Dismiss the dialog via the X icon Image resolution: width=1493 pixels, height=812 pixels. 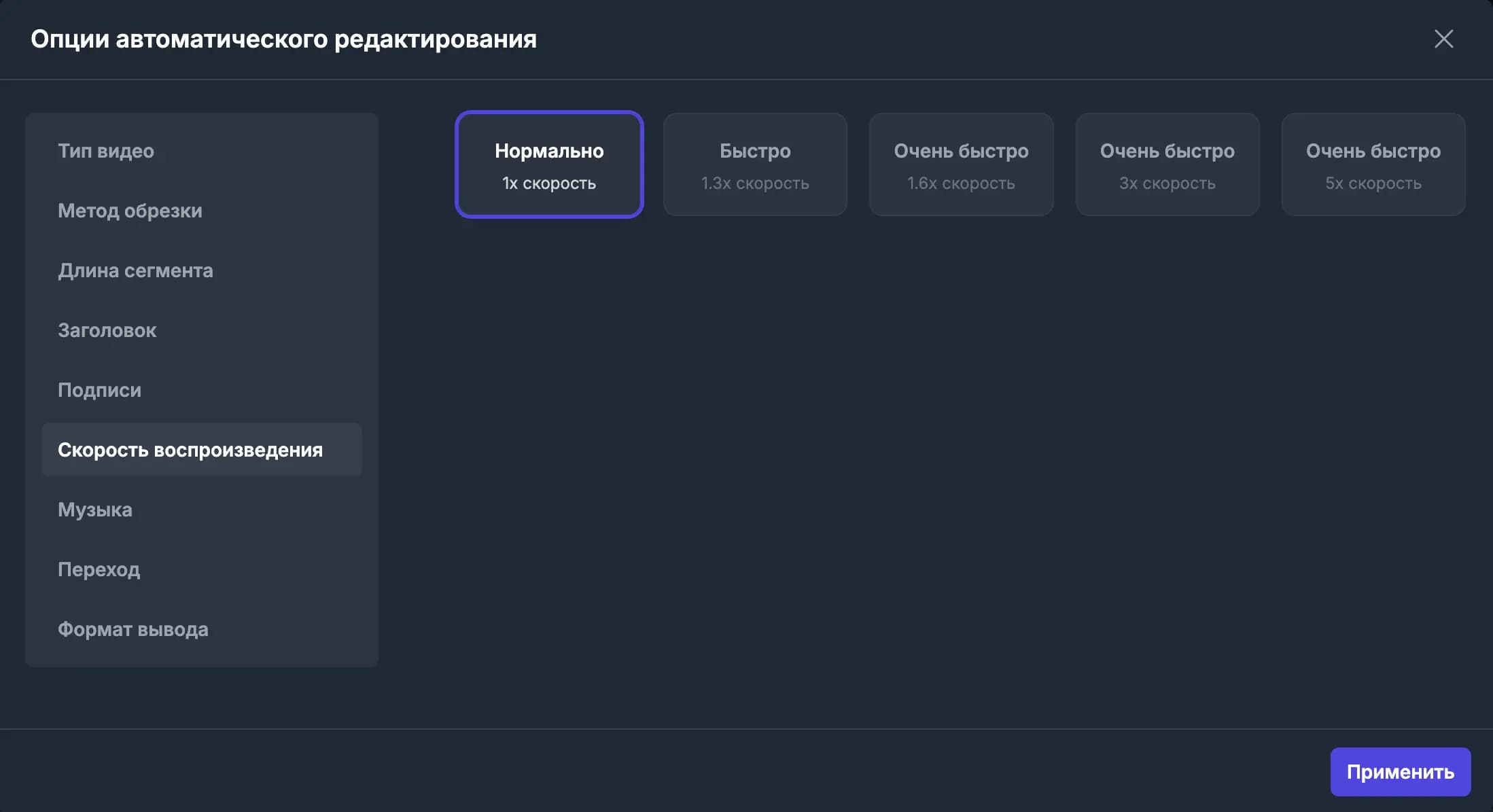click(1443, 39)
